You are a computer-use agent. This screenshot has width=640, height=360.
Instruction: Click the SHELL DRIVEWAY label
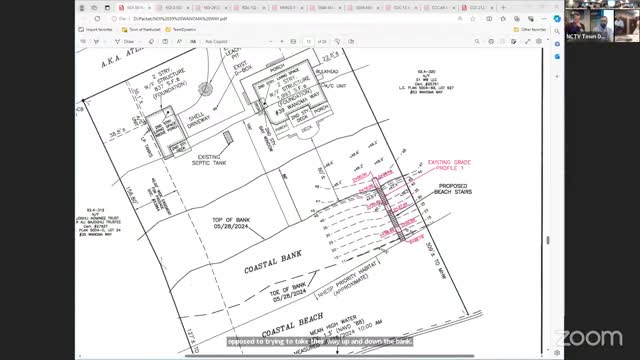[199, 120]
